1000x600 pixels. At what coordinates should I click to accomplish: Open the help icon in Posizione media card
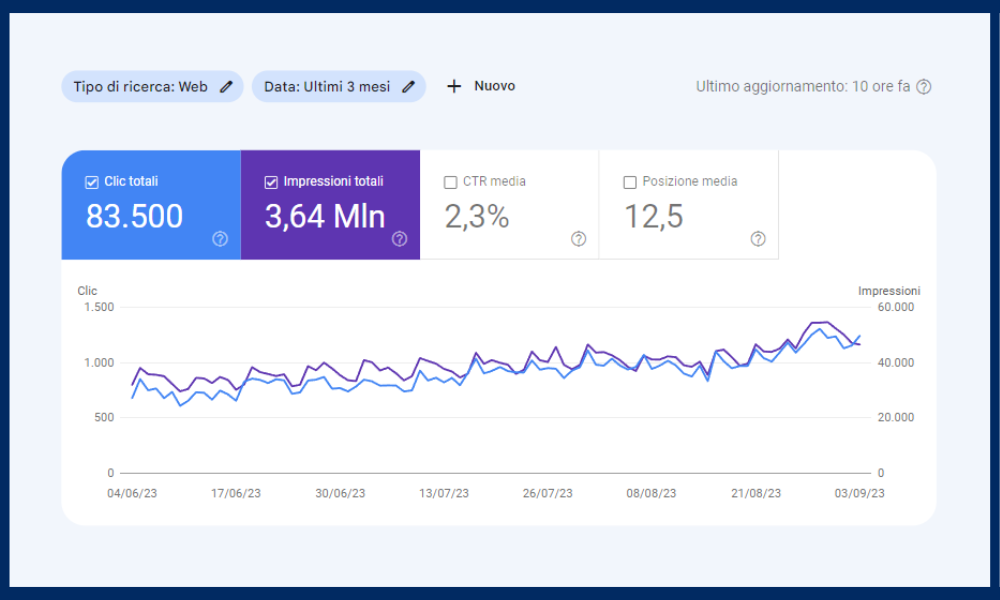pos(758,239)
